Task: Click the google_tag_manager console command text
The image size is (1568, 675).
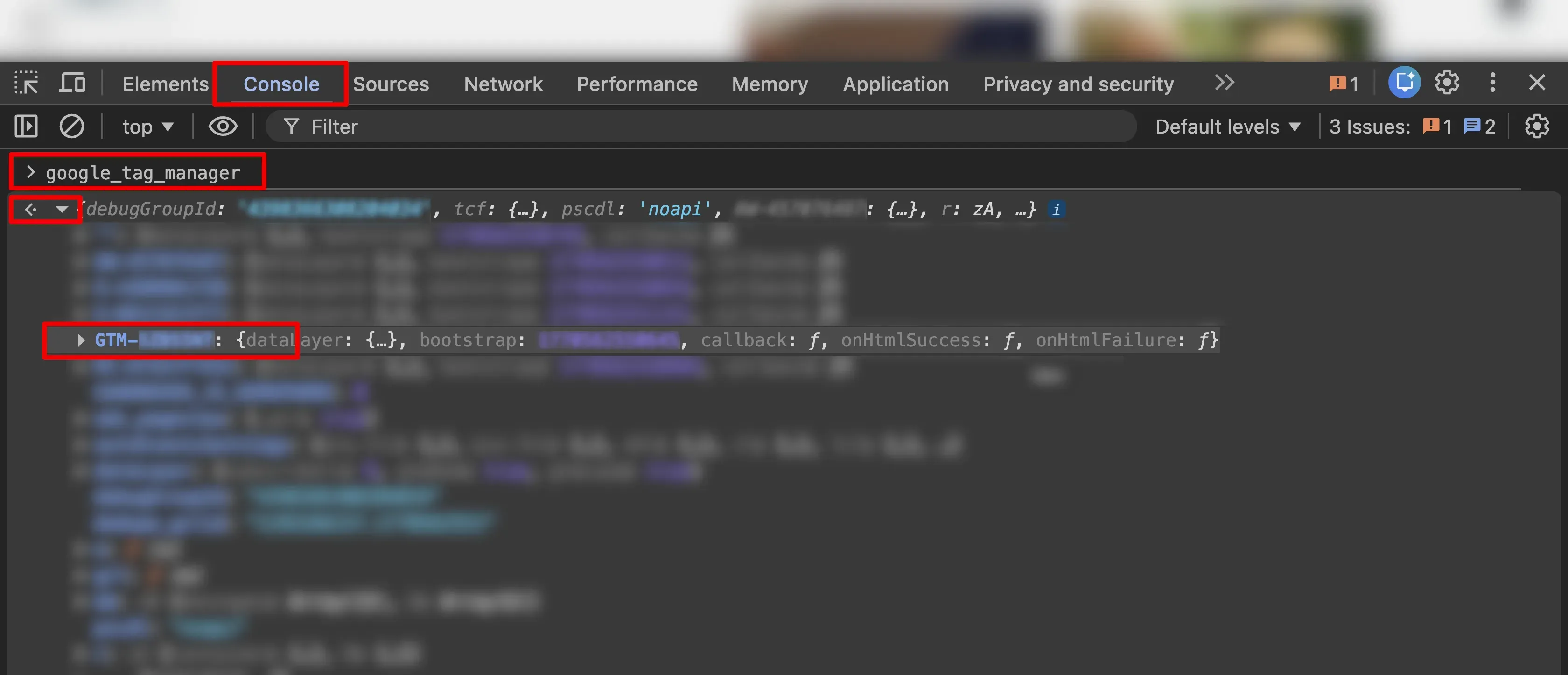Action: (x=143, y=174)
